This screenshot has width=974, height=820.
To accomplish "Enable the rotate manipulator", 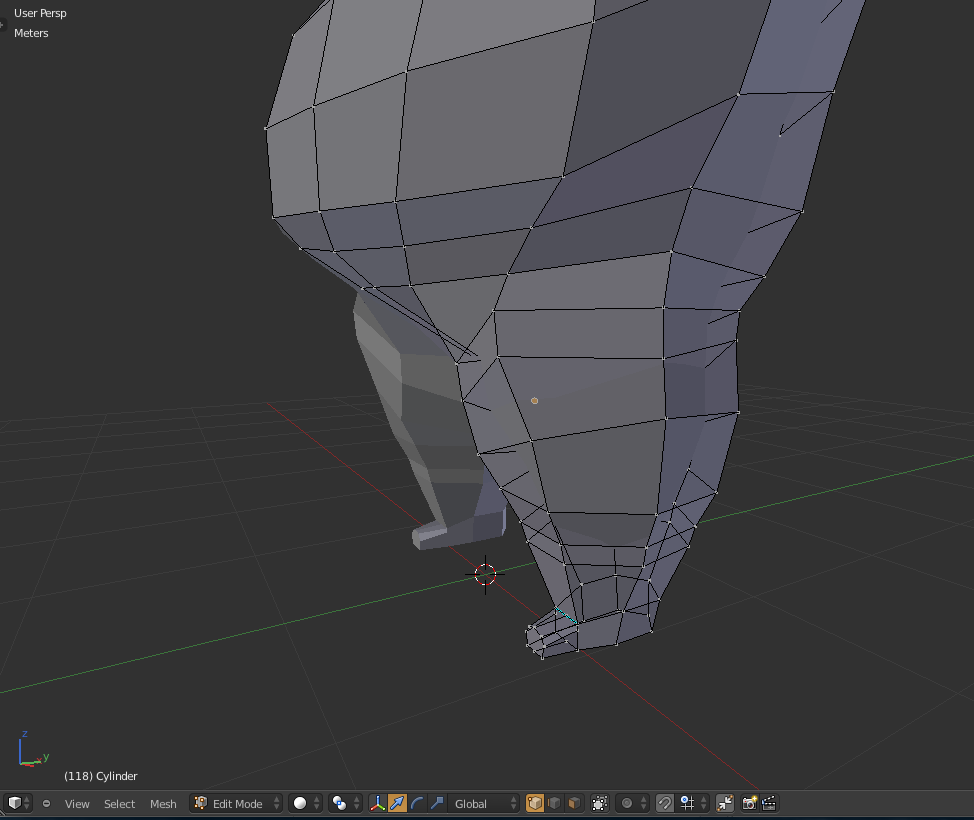I will point(417,803).
